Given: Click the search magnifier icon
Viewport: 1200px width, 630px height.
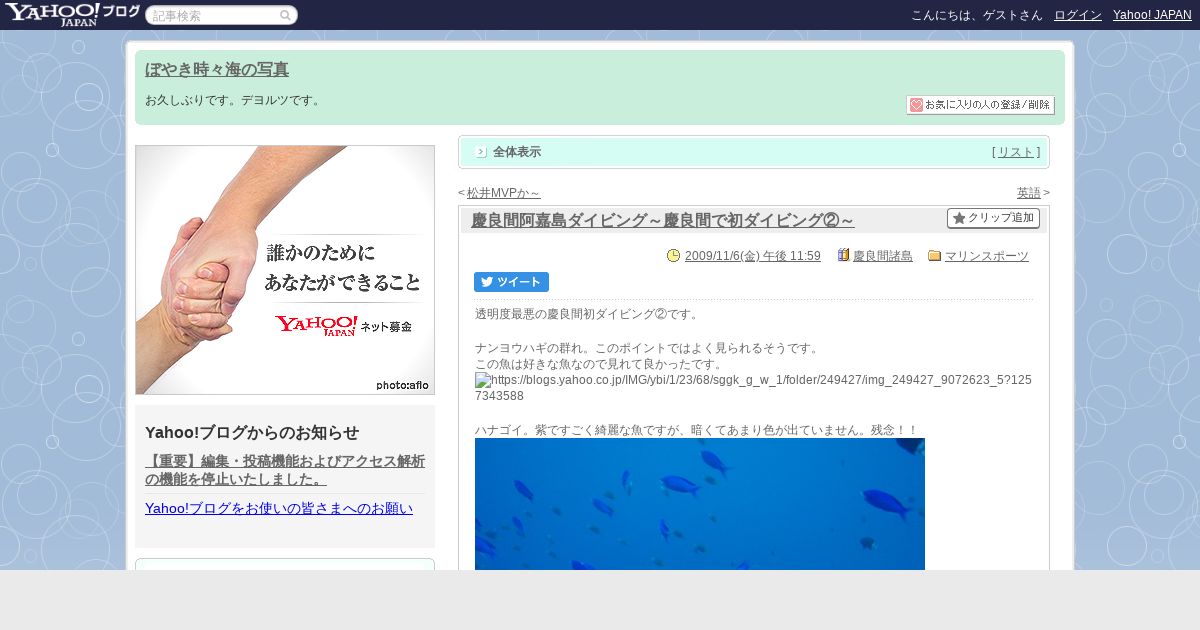Looking at the screenshot, I should tap(286, 15).
